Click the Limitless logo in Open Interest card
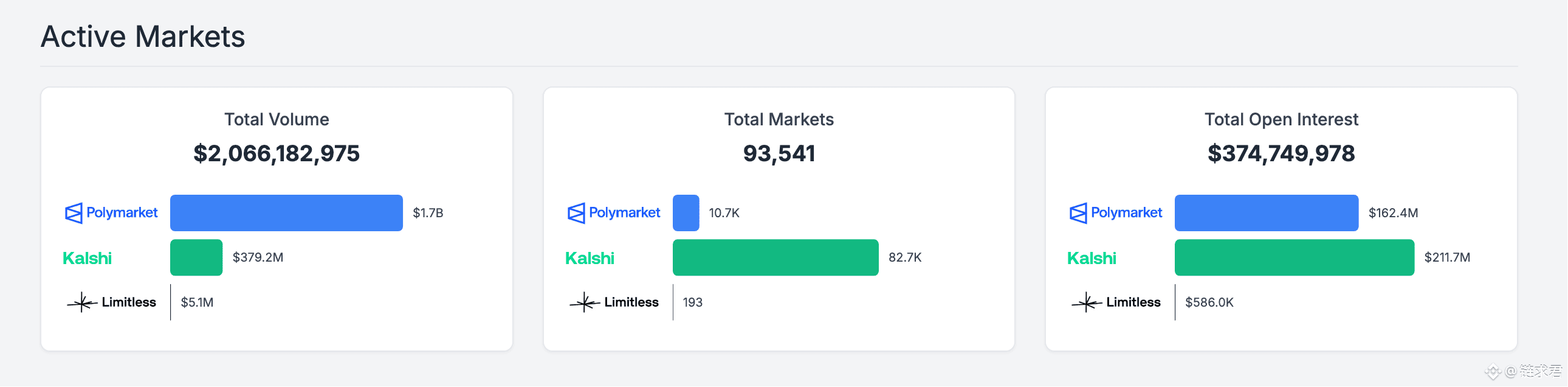This screenshot has width=1568, height=387. point(1116,302)
